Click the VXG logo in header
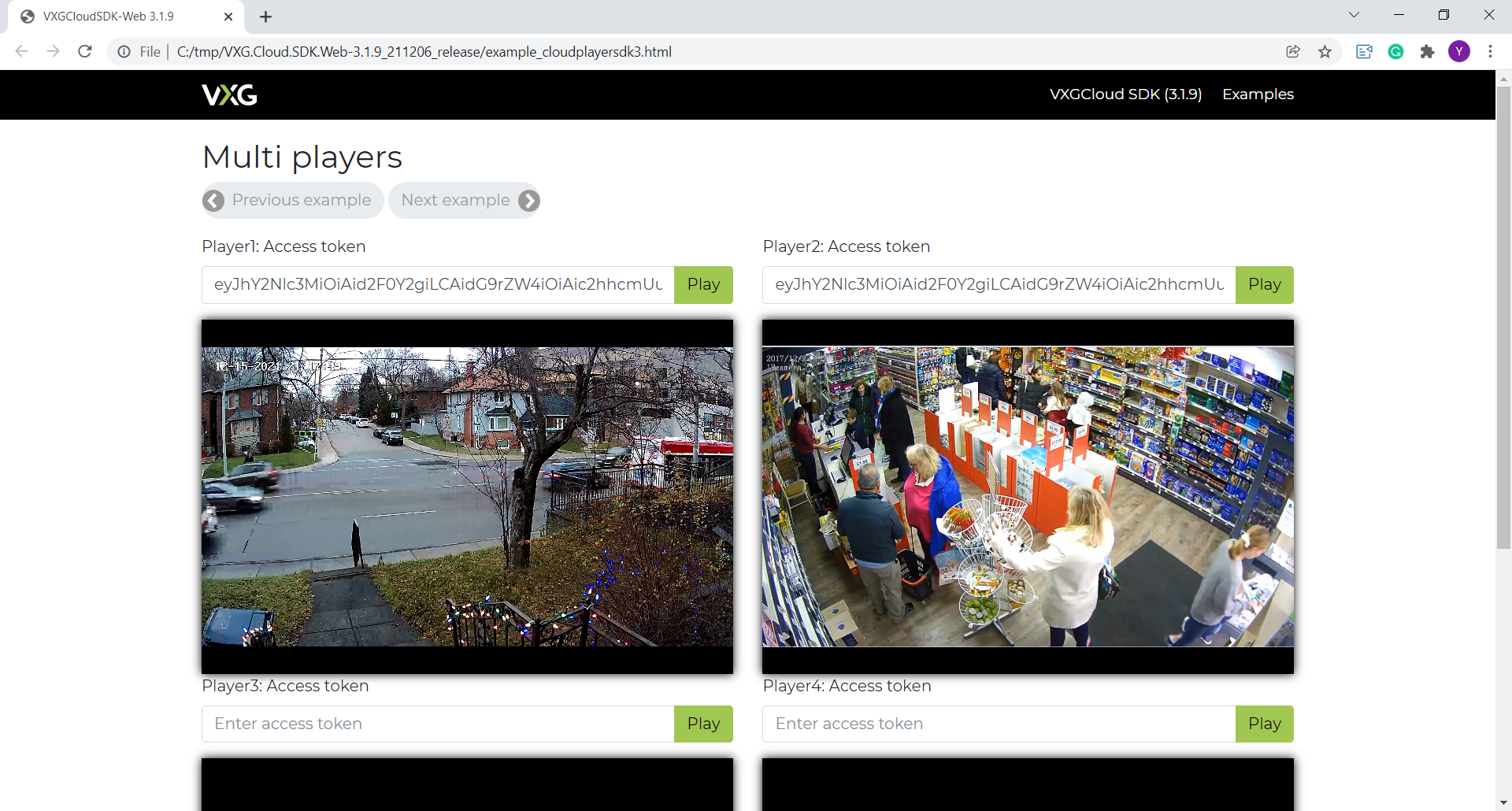 coord(229,94)
